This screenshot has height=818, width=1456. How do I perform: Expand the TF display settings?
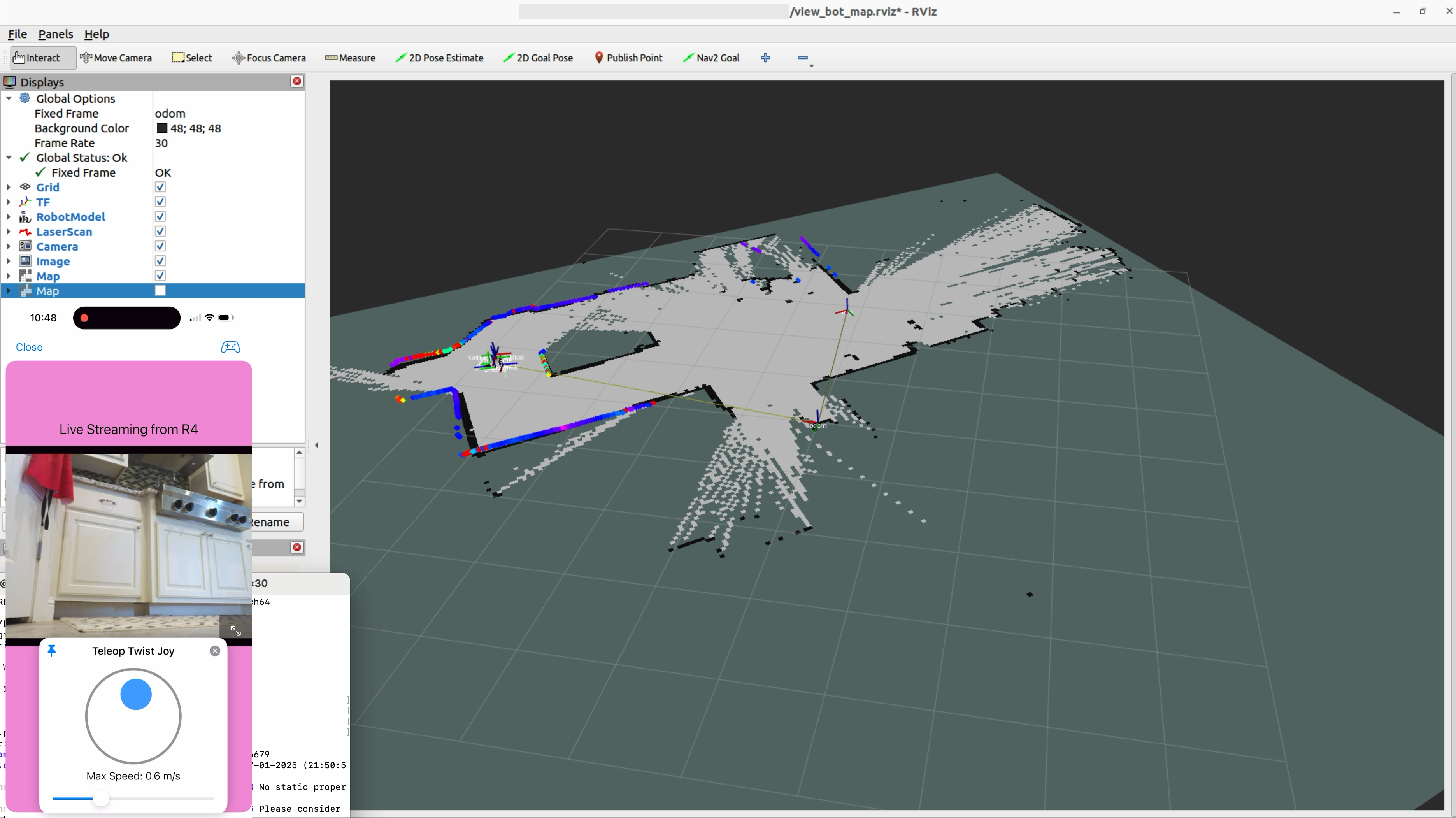pos(9,202)
